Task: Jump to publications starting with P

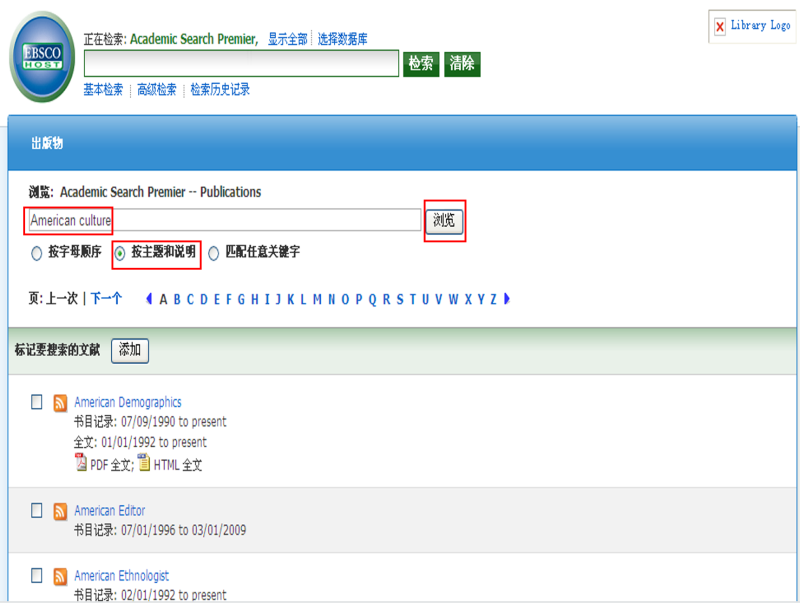Action: (359, 299)
